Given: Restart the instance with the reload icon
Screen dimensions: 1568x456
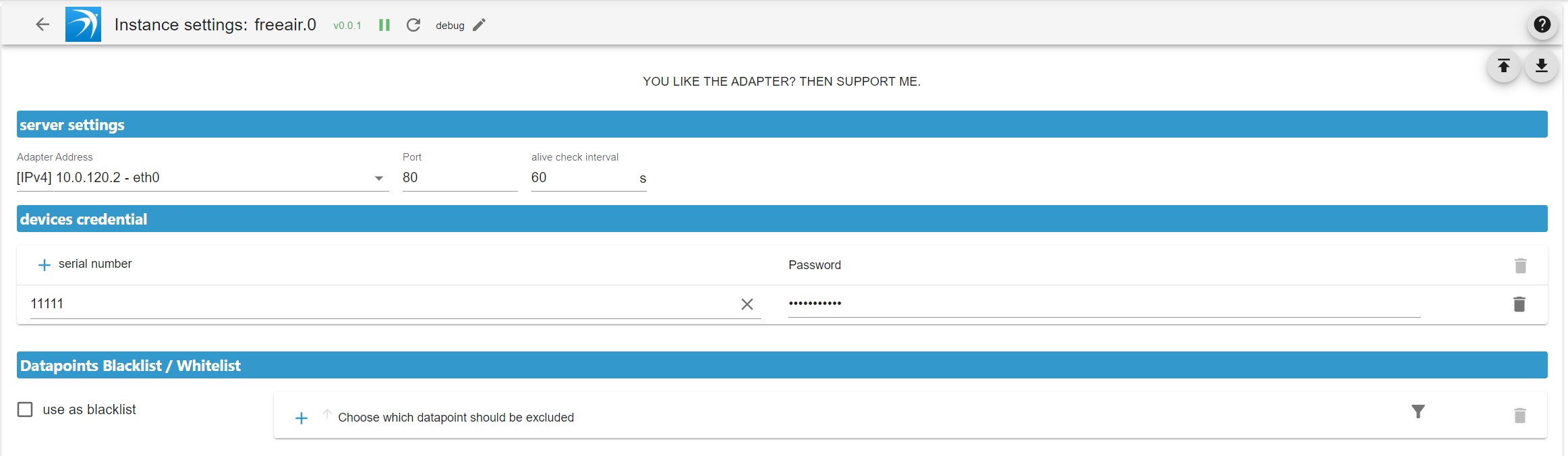Looking at the screenshot, I should point(413,25).
